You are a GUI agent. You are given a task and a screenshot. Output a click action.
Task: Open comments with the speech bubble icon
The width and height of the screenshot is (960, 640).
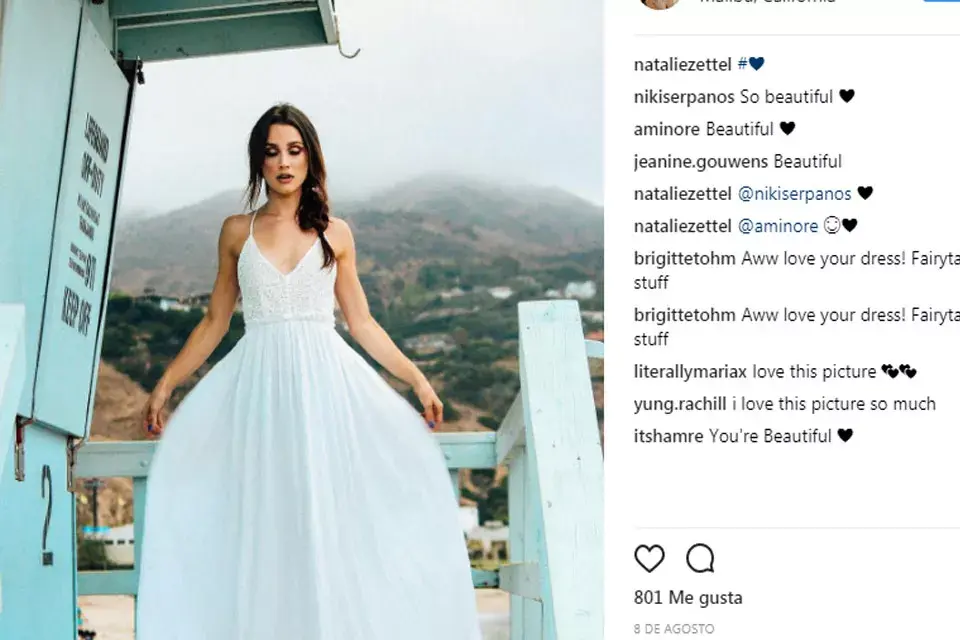[x=700, y=558]
